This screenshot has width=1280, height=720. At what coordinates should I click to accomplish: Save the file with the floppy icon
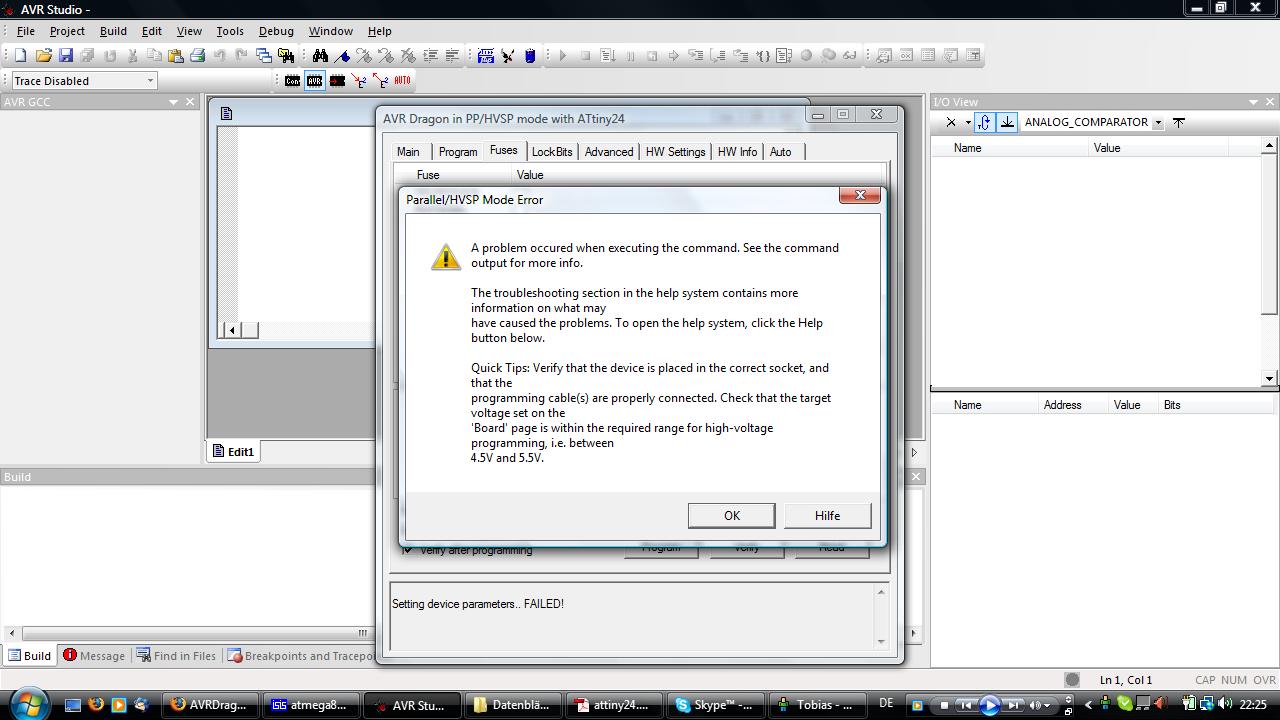click(x=66, y=56)
